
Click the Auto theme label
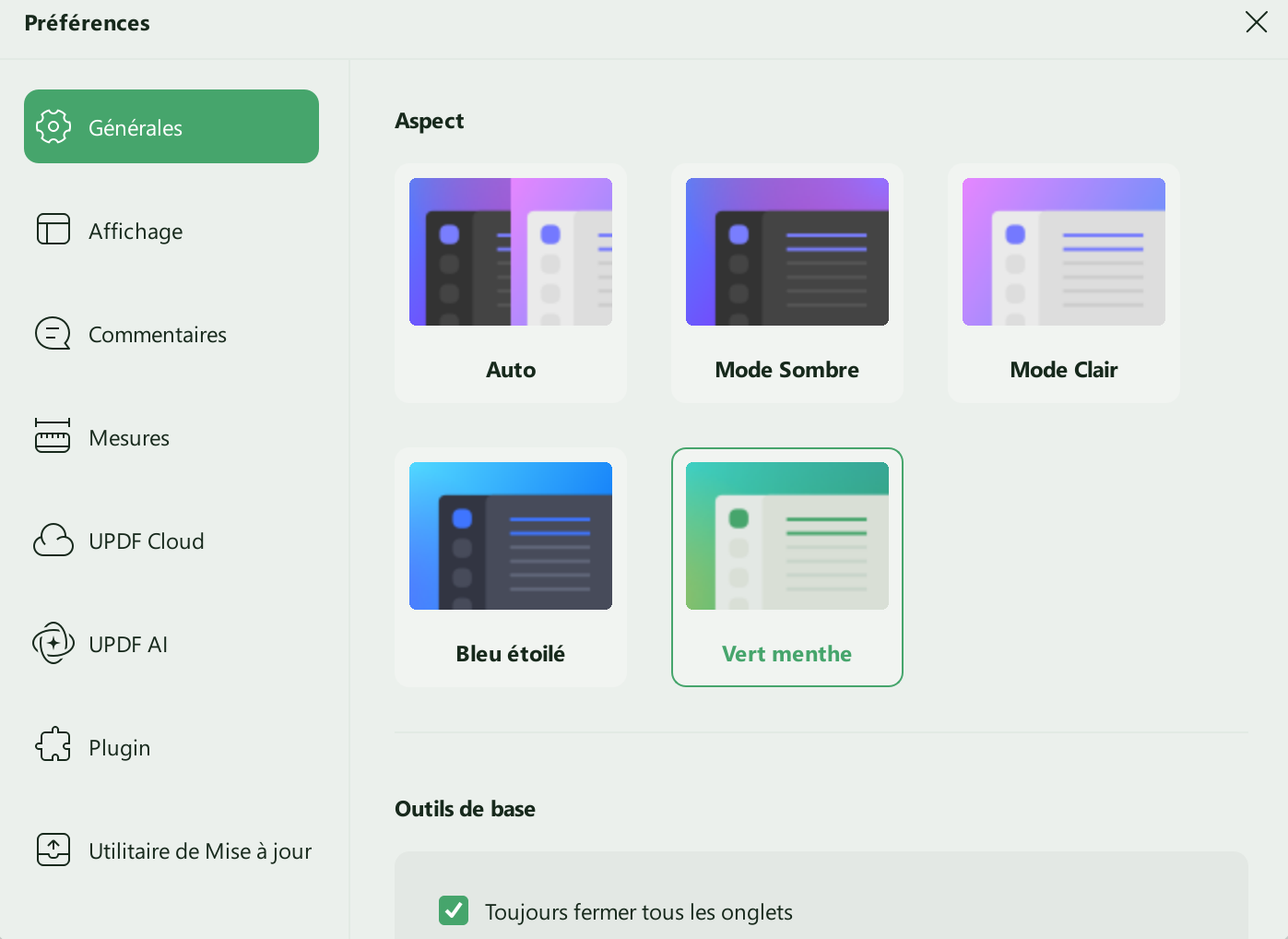click(511, 370)
